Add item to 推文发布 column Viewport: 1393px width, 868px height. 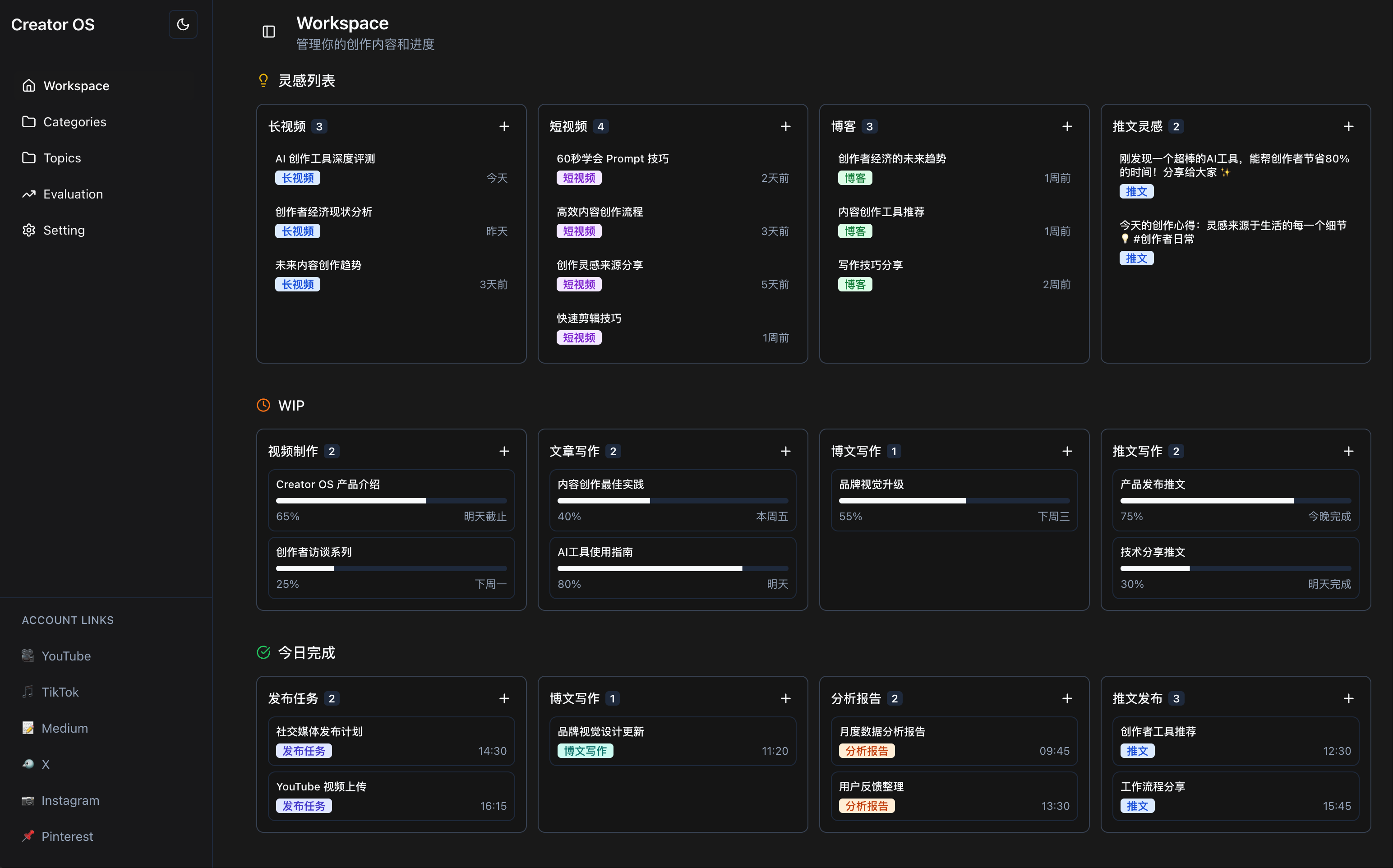click(x=1349, y=698)
